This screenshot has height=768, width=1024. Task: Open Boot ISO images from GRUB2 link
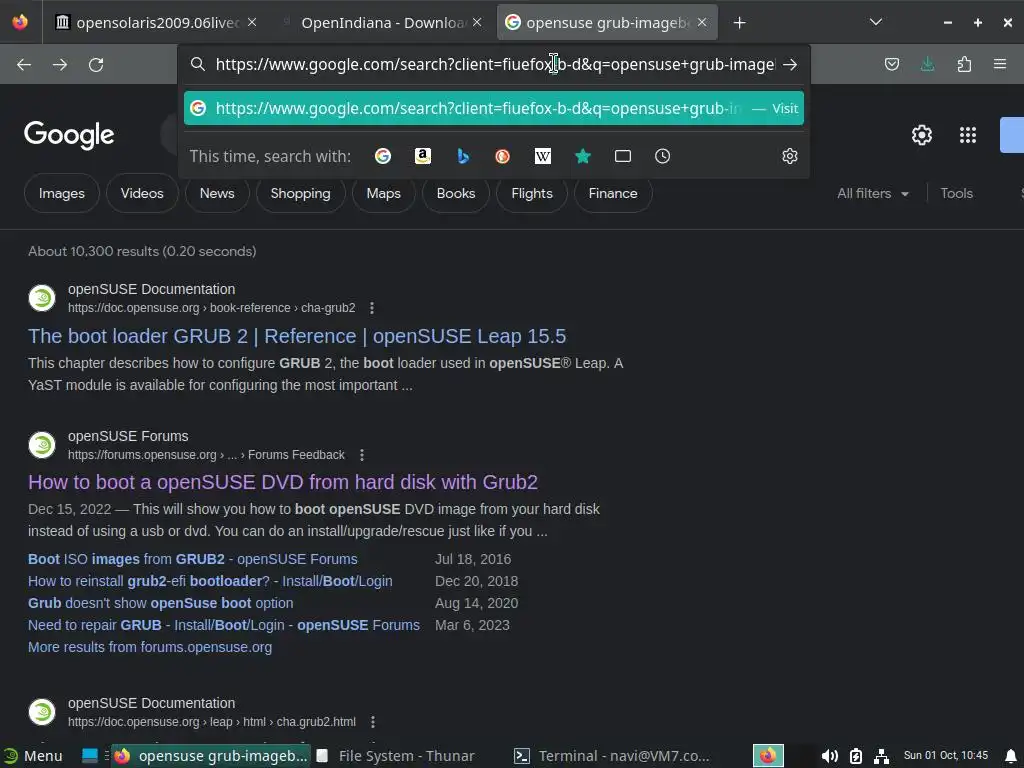coord(193,559)
